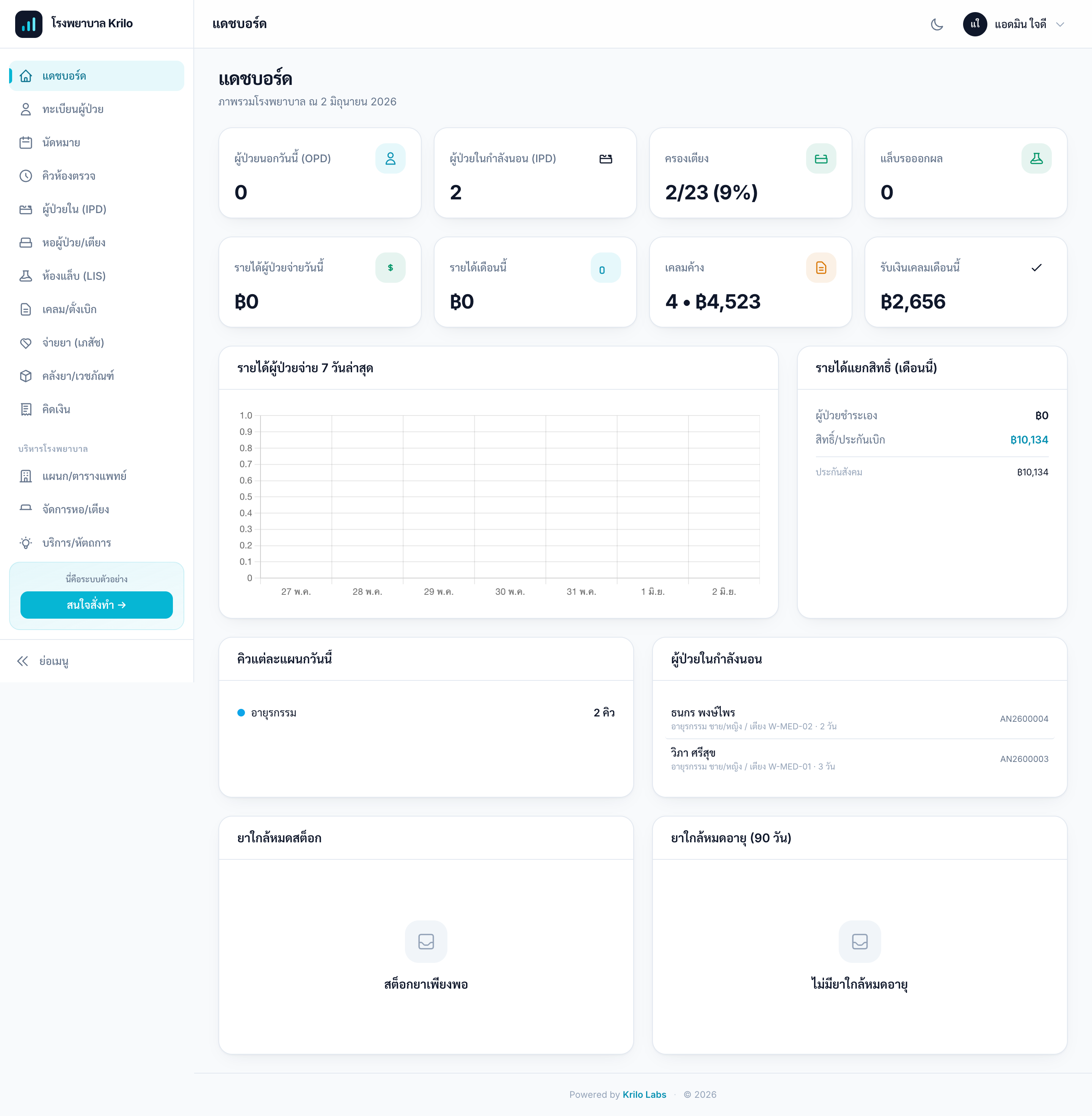Click the home icon beside แดชบอร์ด
The height and width of the screenshot is (1116, 1092).
[26, 76]
